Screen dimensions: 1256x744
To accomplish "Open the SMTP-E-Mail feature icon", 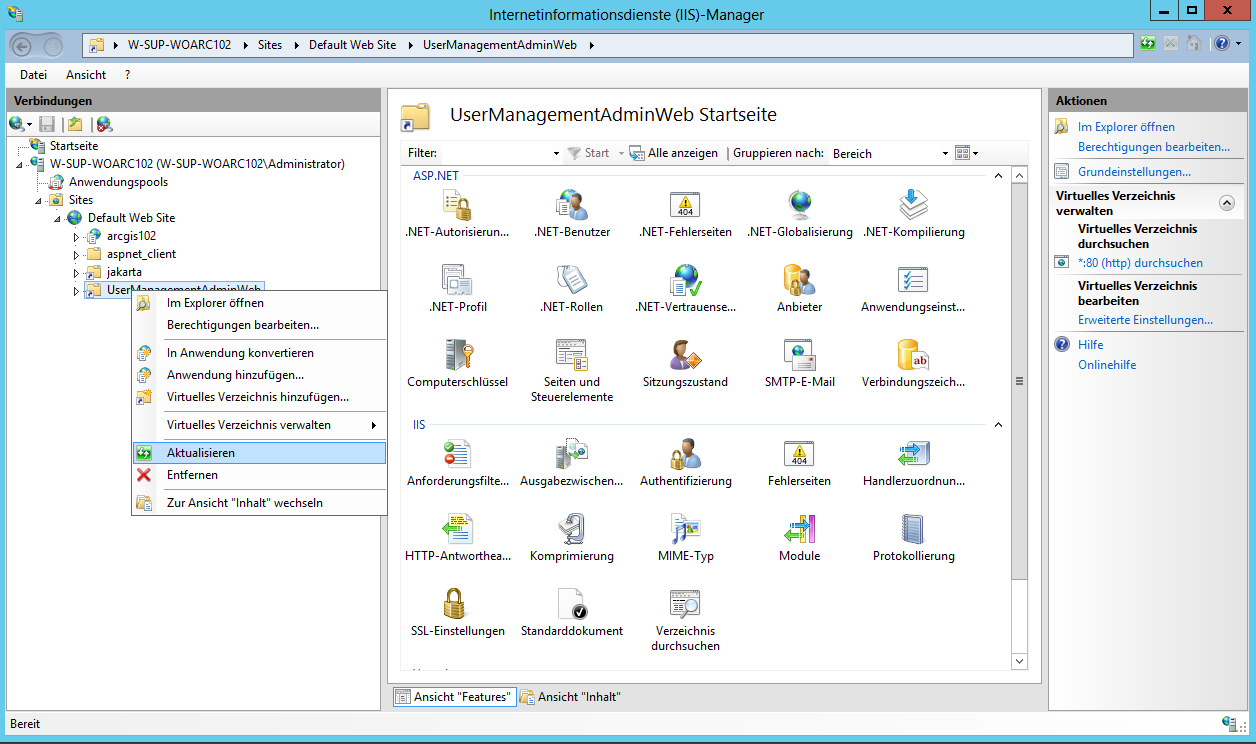I will (799, 356).
